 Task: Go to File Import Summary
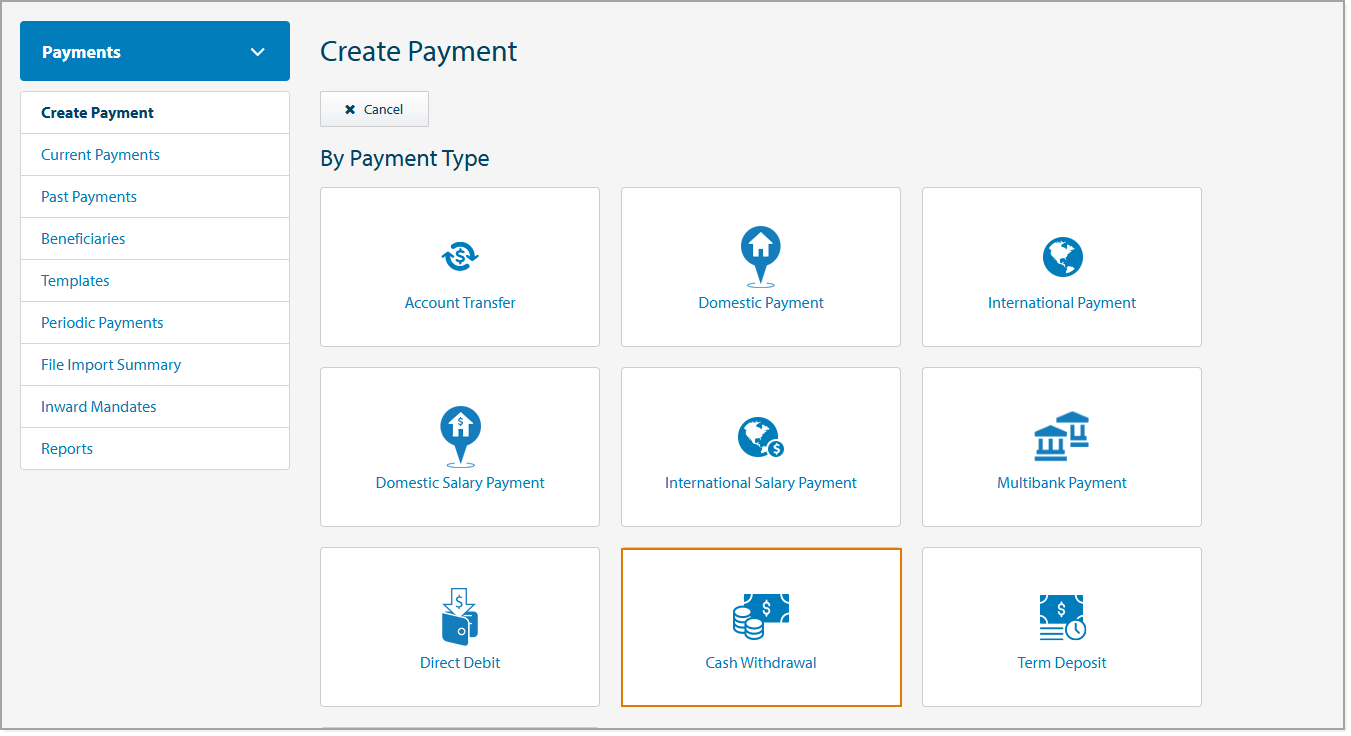[x=110, y=364]
